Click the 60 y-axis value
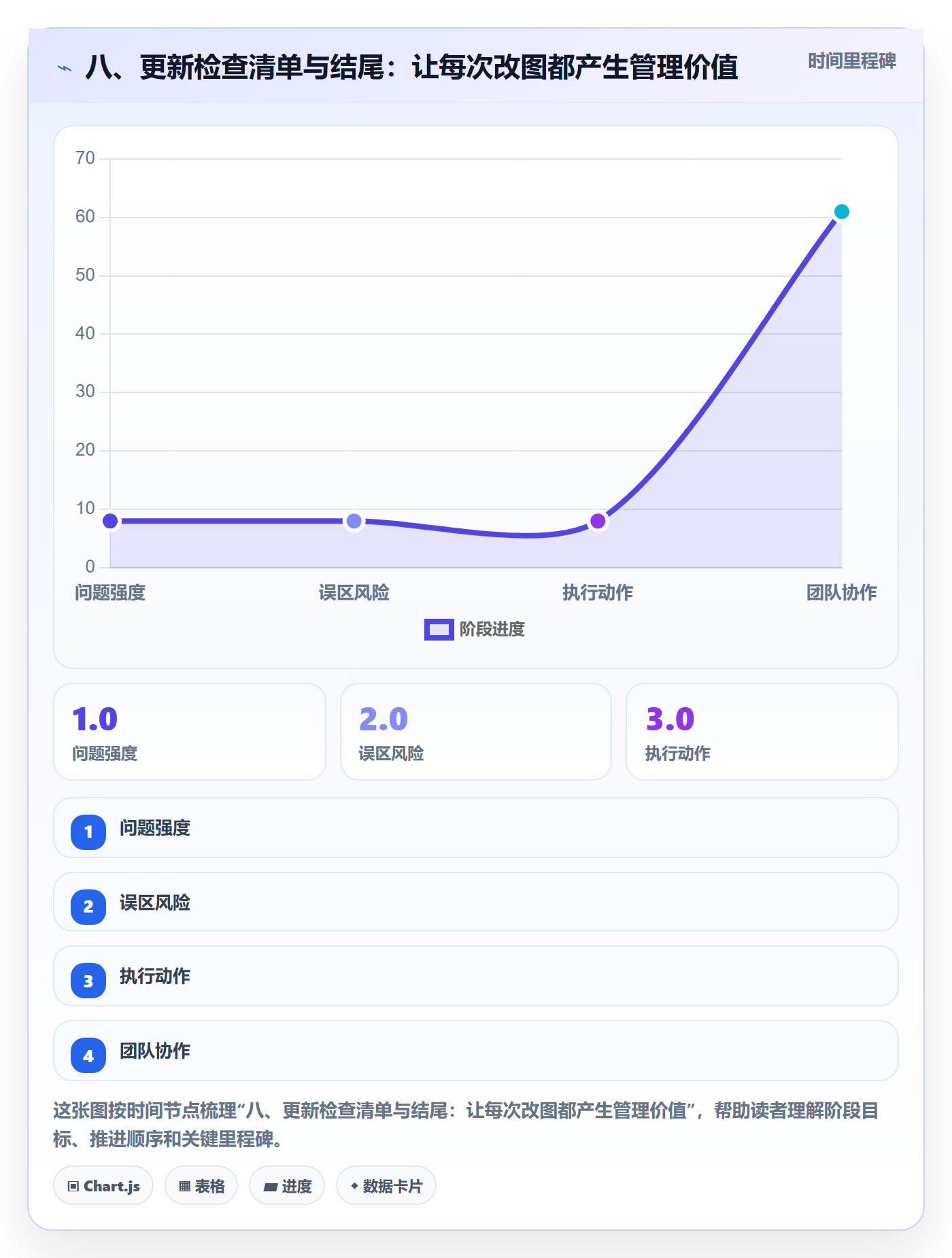 coord(85,217)
